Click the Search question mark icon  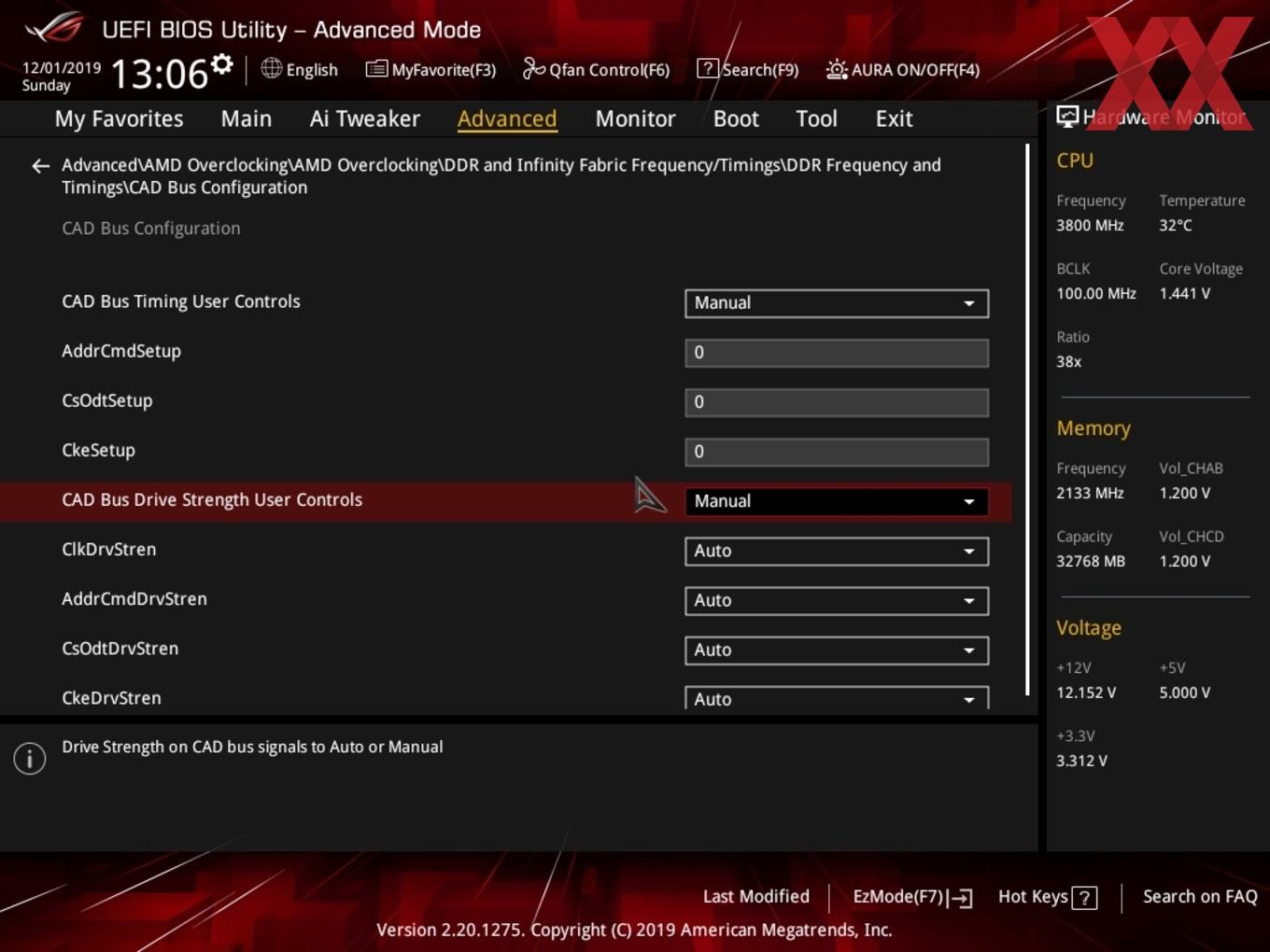coord(708,69)
